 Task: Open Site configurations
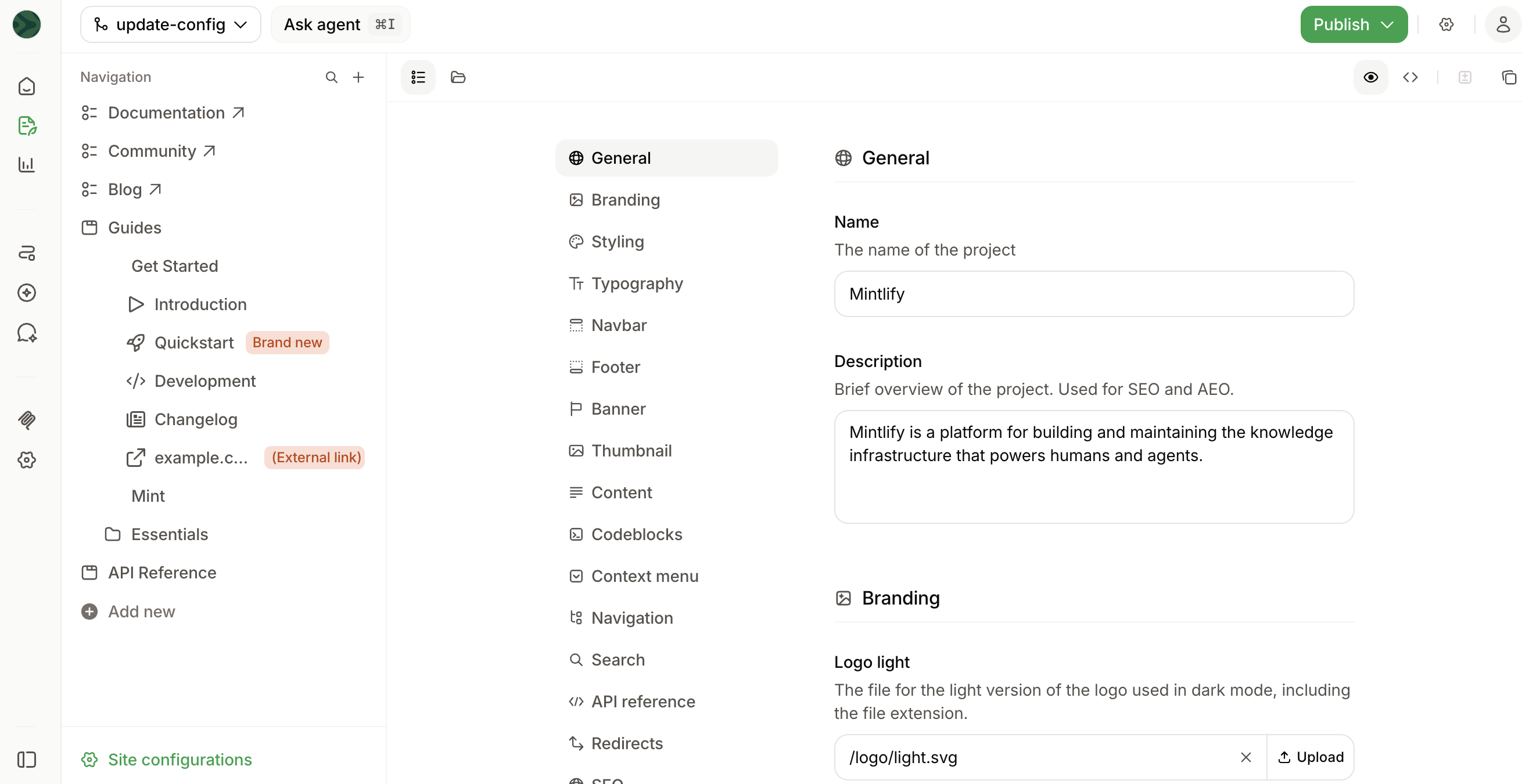coord(167,759)
